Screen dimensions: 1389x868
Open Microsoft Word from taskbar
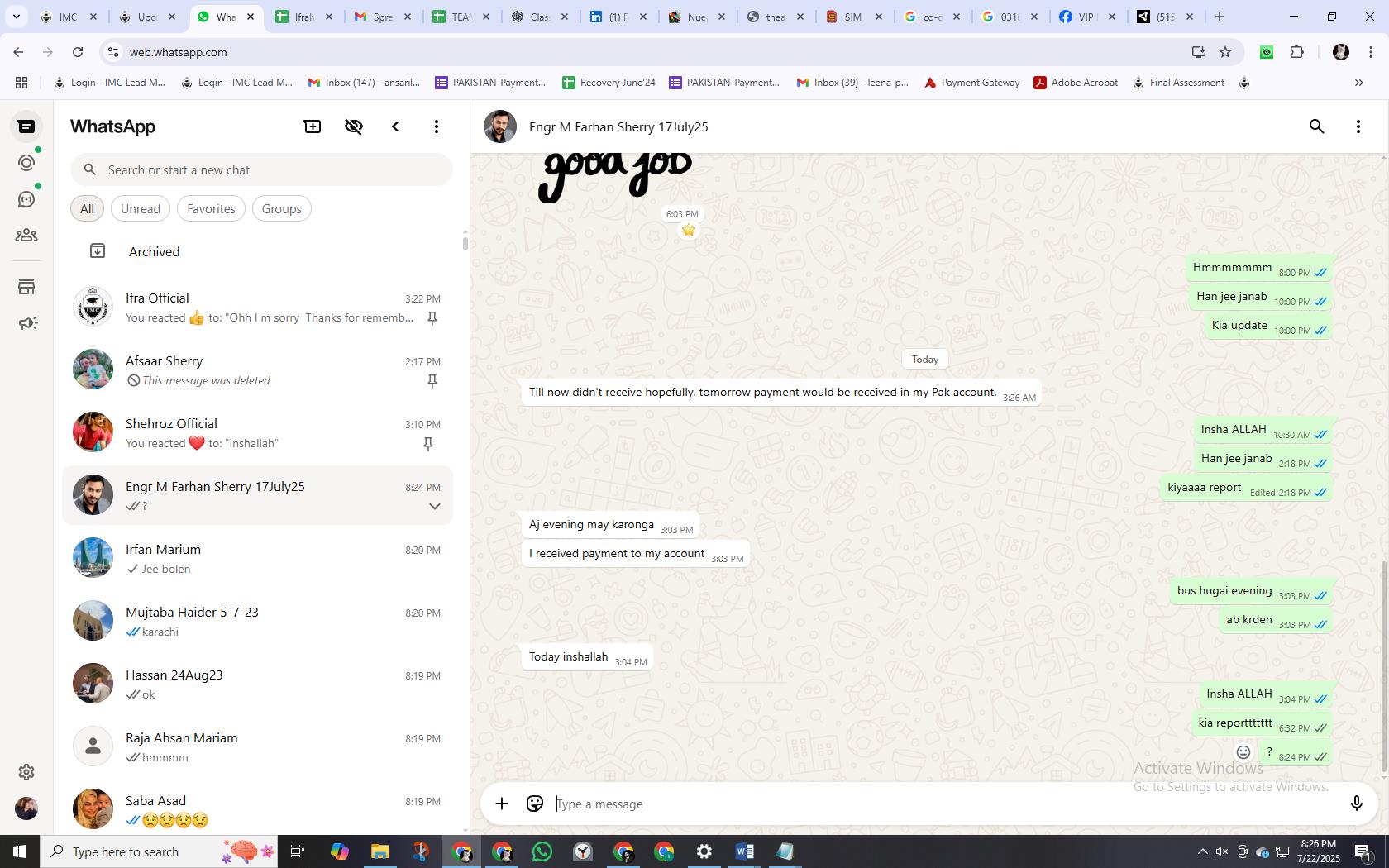(744, 851)
